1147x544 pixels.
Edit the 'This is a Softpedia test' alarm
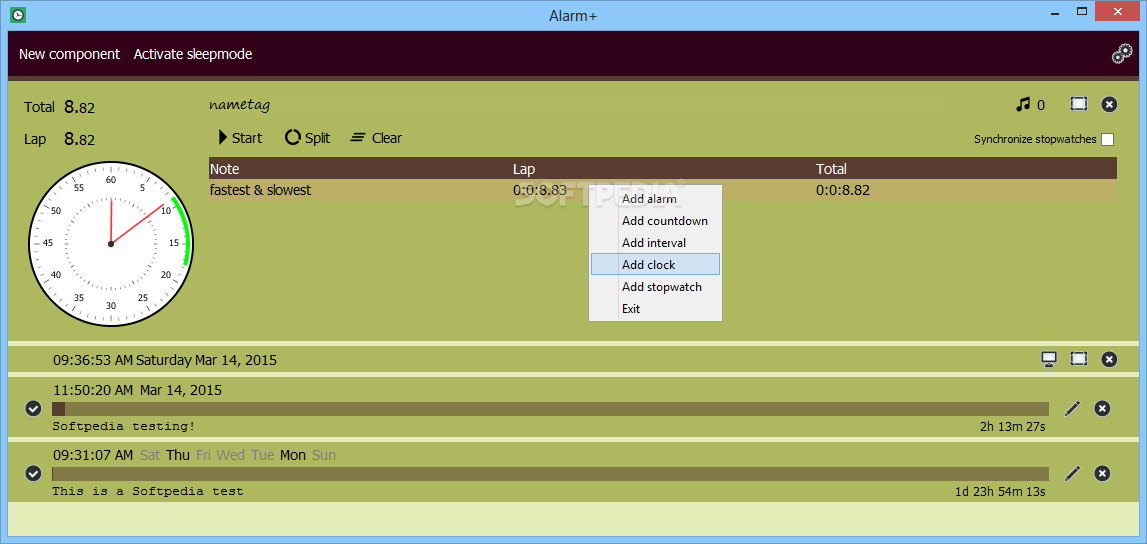click(1072, 474)
